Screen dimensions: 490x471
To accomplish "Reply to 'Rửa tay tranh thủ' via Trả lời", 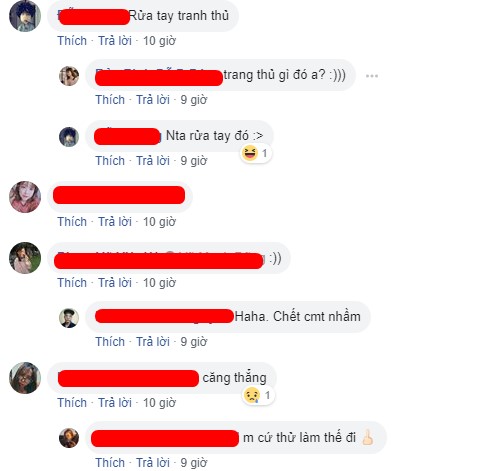I will pos(115,41).
